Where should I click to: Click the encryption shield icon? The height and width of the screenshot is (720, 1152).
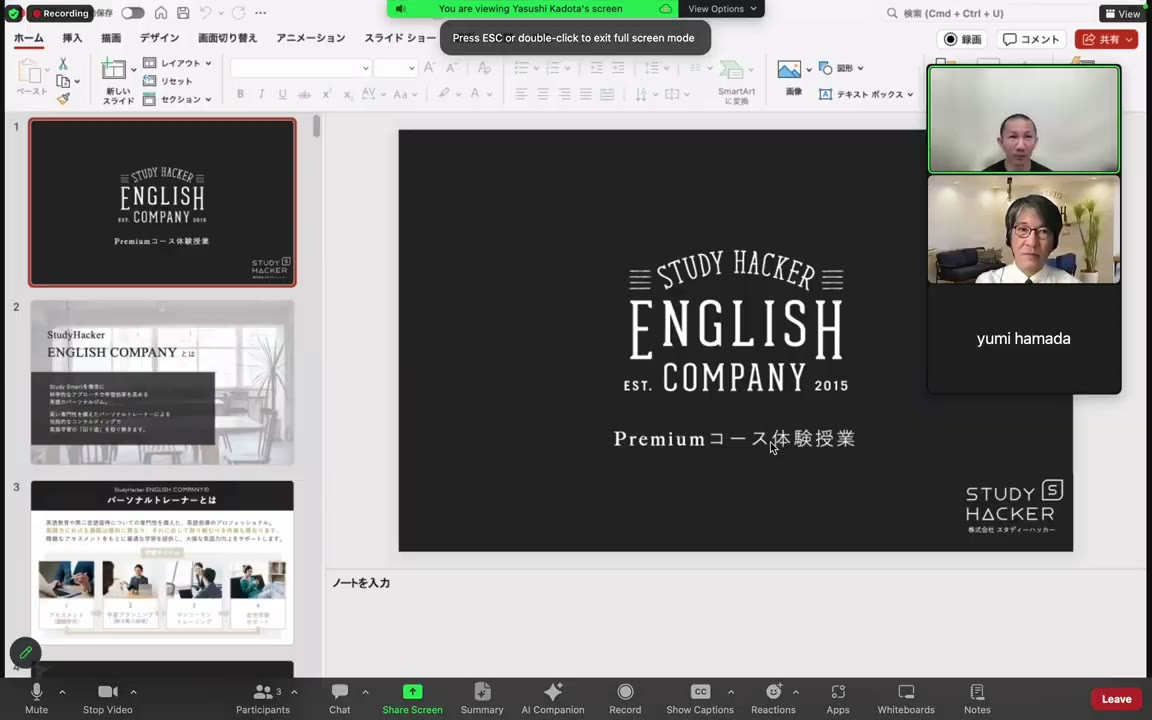[13, 13]
